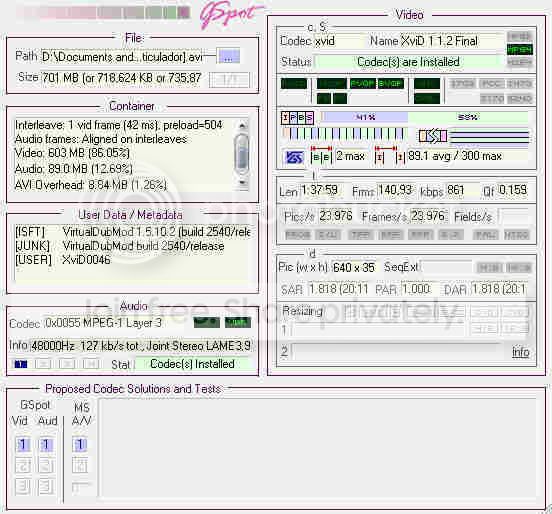Click Pics/s field showing 23.976
552x514 pixels.
(336, 216)
